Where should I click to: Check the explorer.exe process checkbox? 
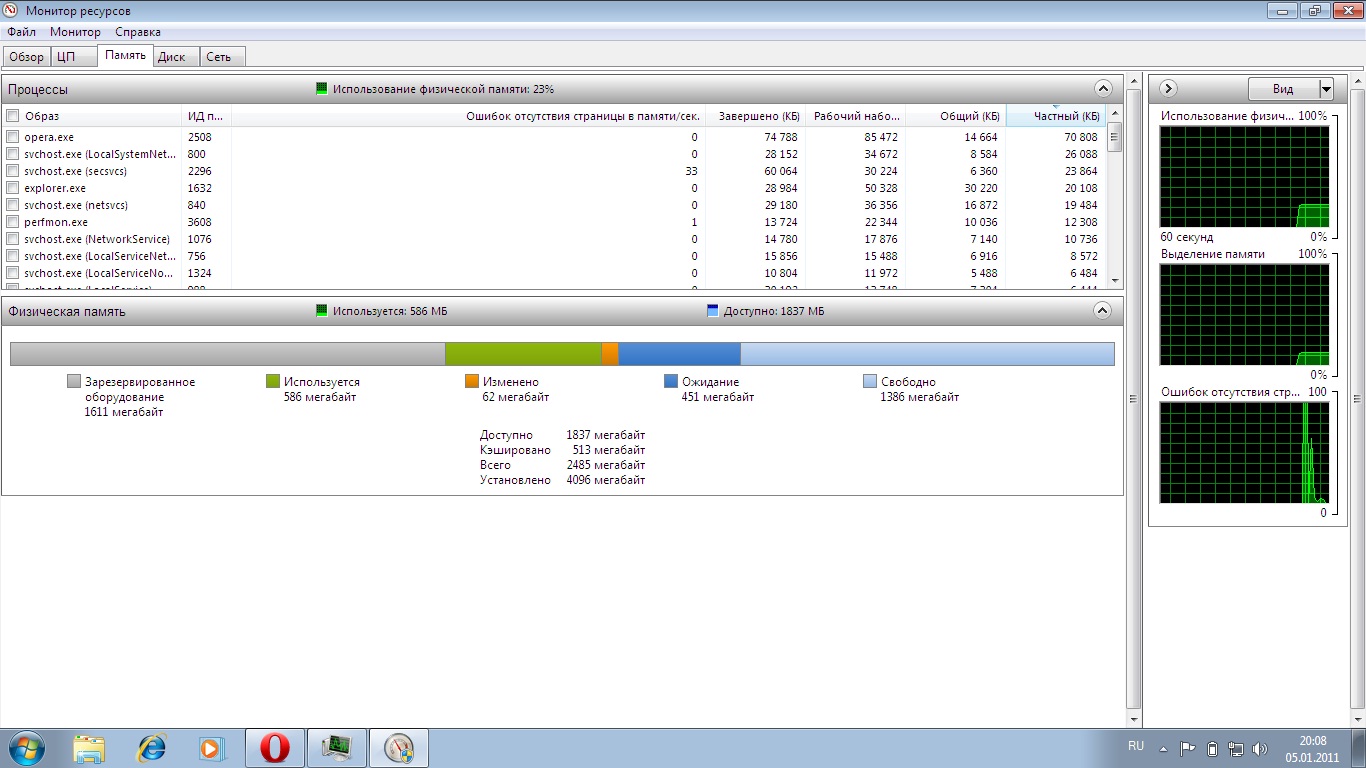(x=13, y=188)
